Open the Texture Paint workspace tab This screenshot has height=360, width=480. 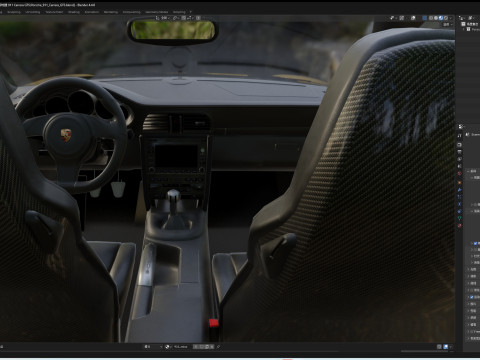pos(54,12)
